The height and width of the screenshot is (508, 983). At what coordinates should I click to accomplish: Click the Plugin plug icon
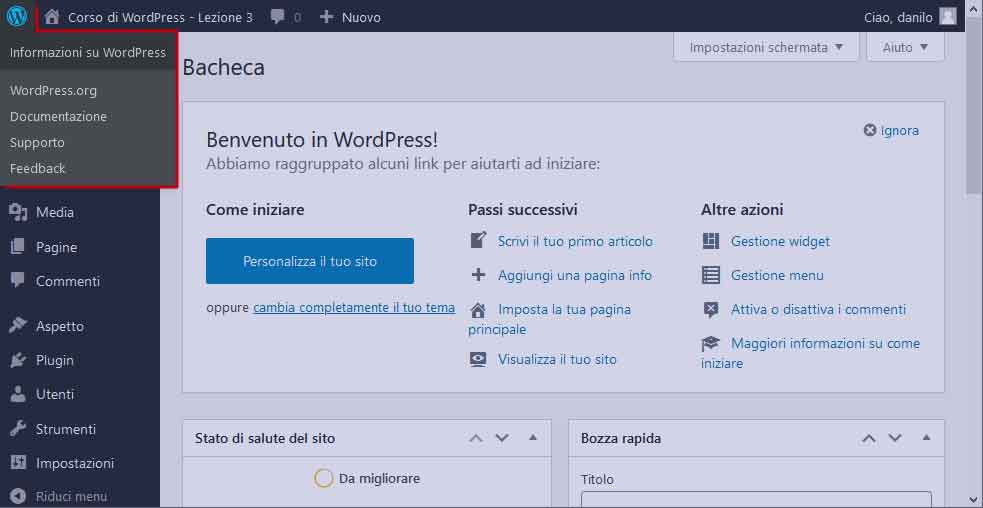18,360
